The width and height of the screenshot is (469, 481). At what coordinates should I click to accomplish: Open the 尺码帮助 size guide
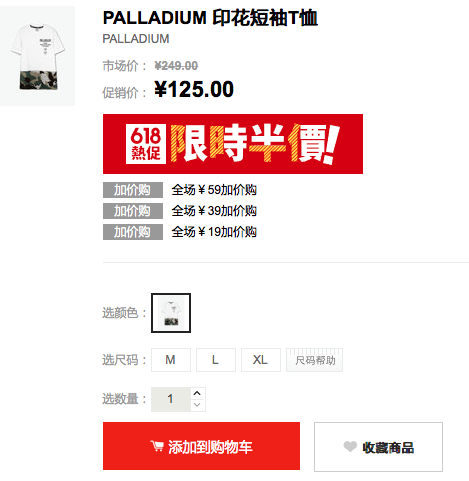314,360
